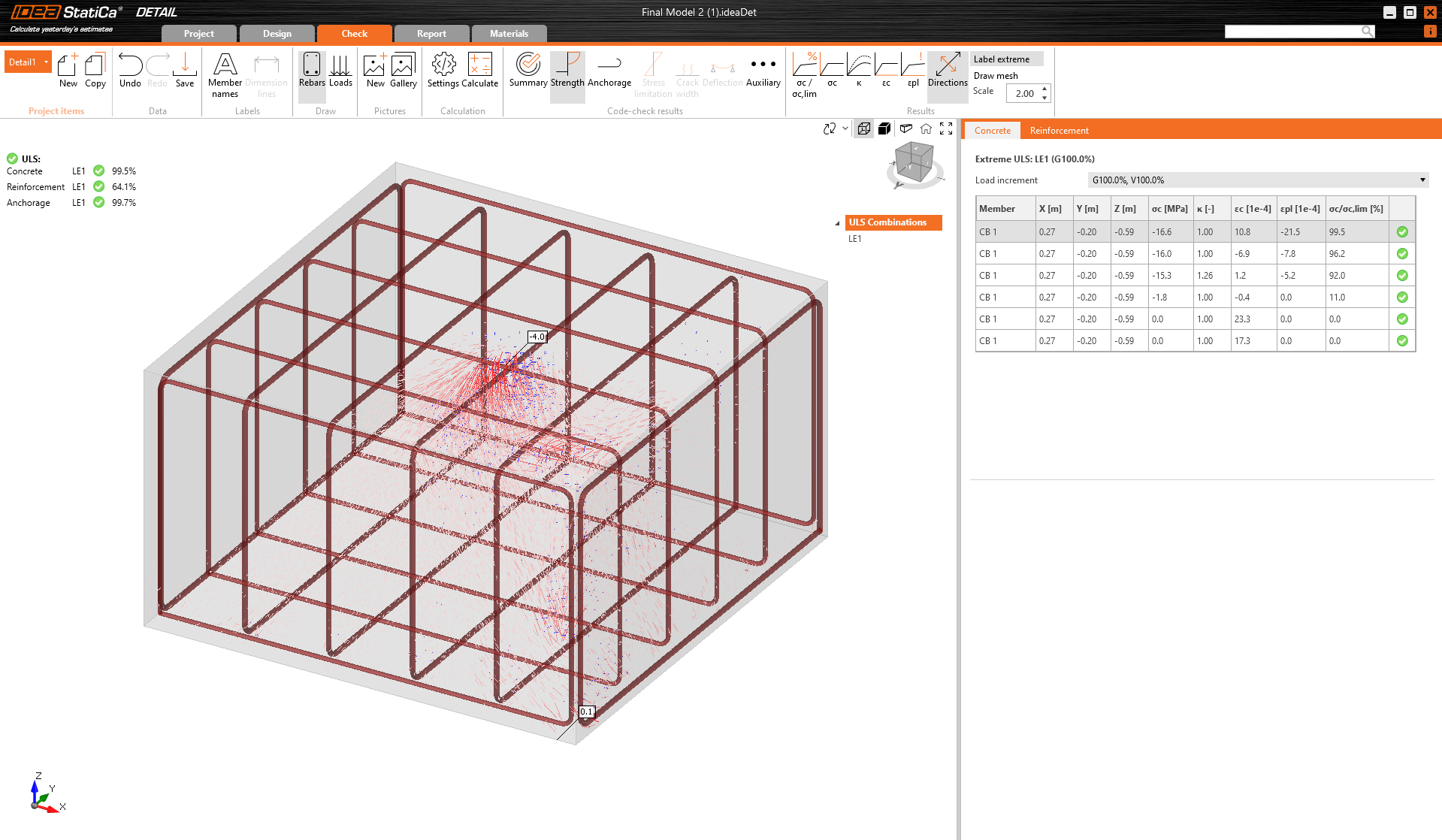Open the Report ribbon tab
Image resolution: width=1442 pixels, height=840 pixels.
[x=431, y=33]
